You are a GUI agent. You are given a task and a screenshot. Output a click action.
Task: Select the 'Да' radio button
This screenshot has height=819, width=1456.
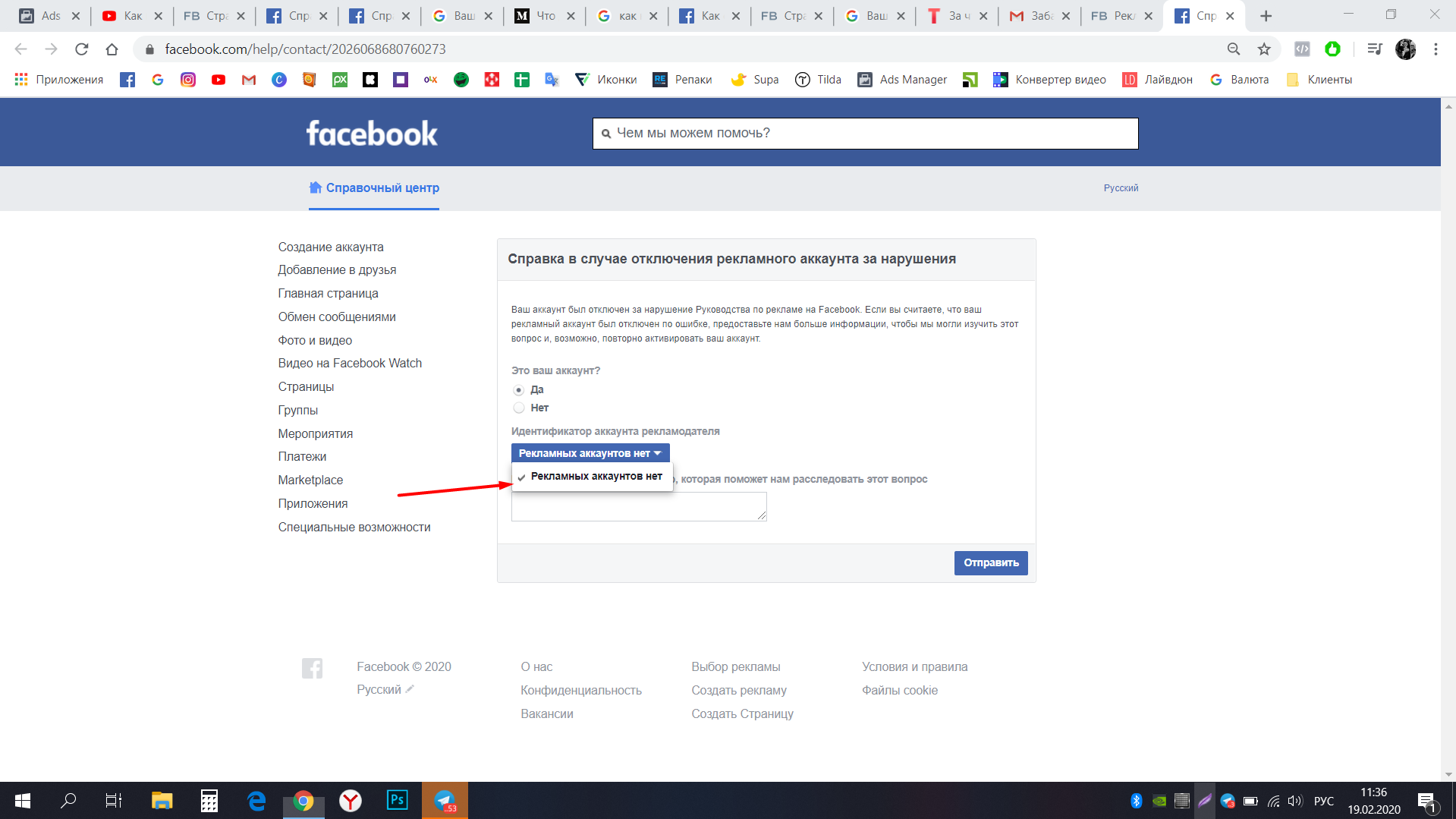(x=519, y=390)
